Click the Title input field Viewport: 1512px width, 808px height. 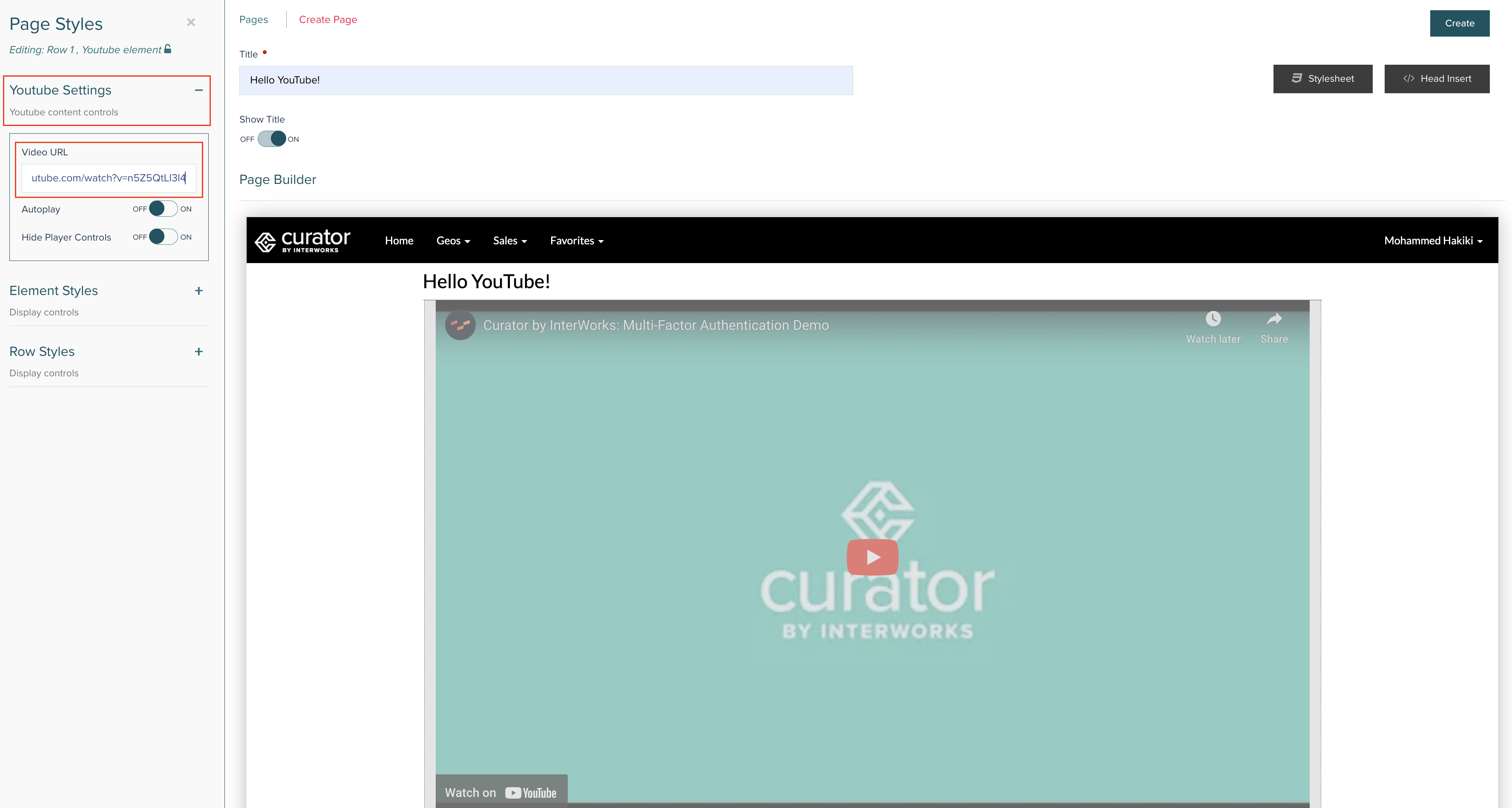546,80
